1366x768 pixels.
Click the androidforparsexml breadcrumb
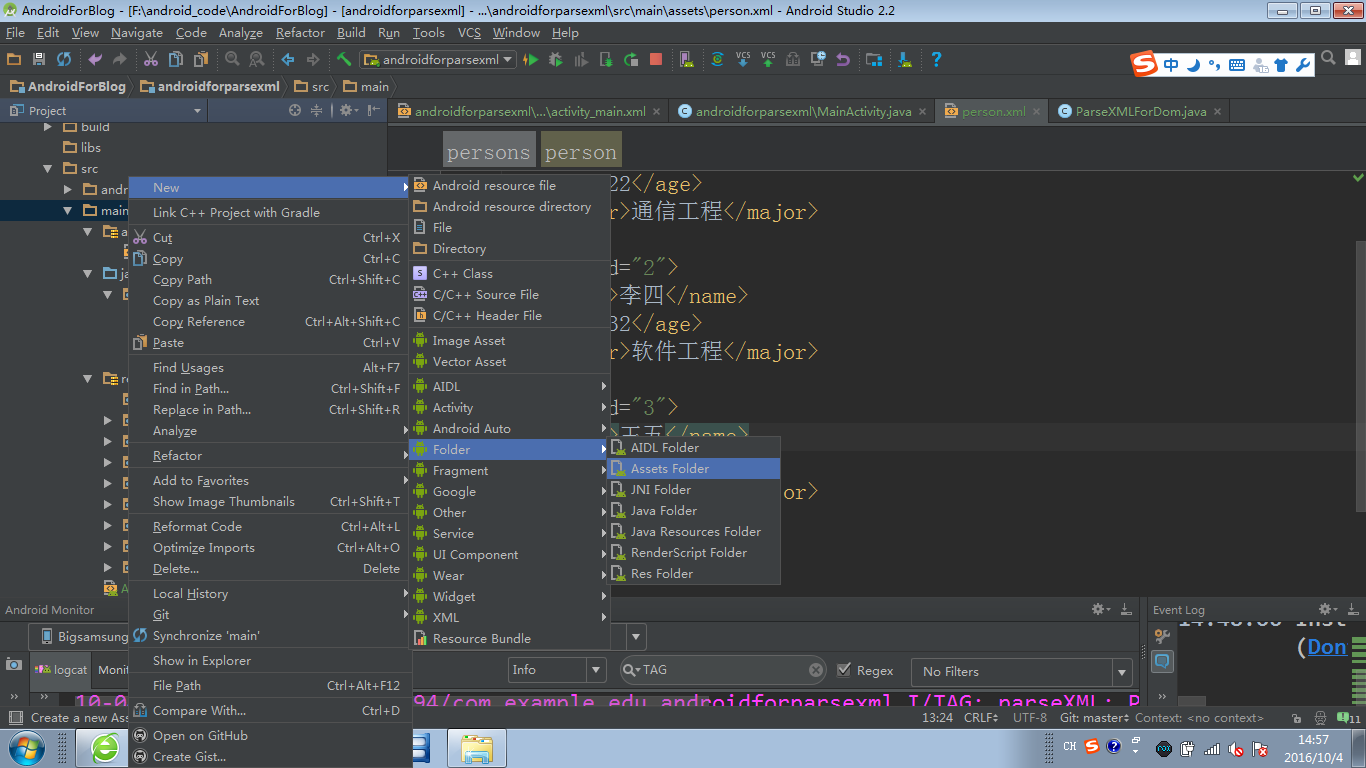click(x=210, y=87)
